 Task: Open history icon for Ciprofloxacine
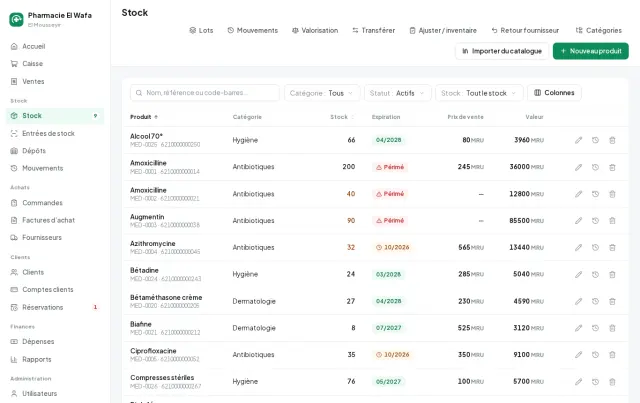(596, 355)
